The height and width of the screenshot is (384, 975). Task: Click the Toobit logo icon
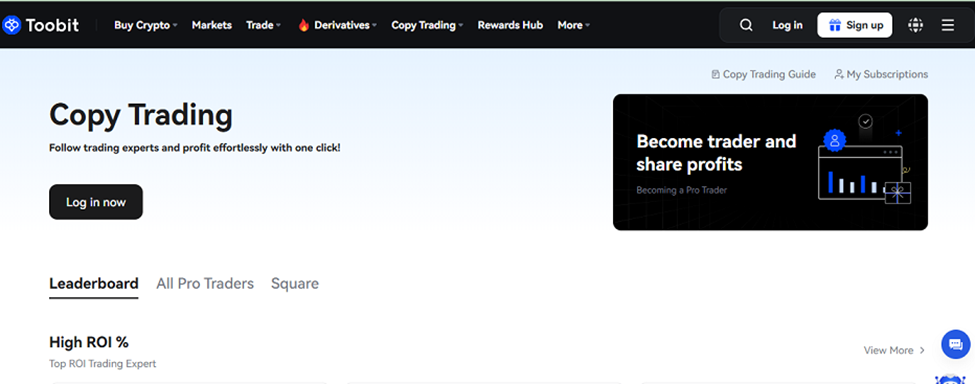12,25
